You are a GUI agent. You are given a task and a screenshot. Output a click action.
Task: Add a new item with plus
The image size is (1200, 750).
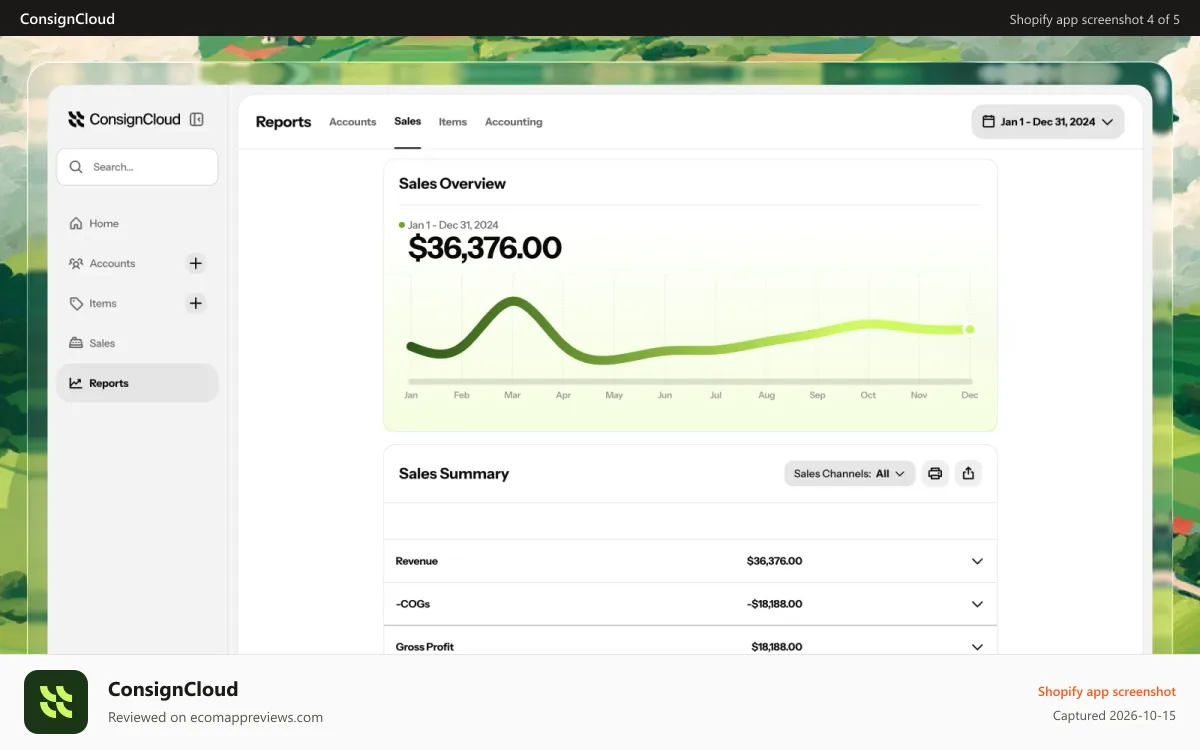tap(196, 303)
